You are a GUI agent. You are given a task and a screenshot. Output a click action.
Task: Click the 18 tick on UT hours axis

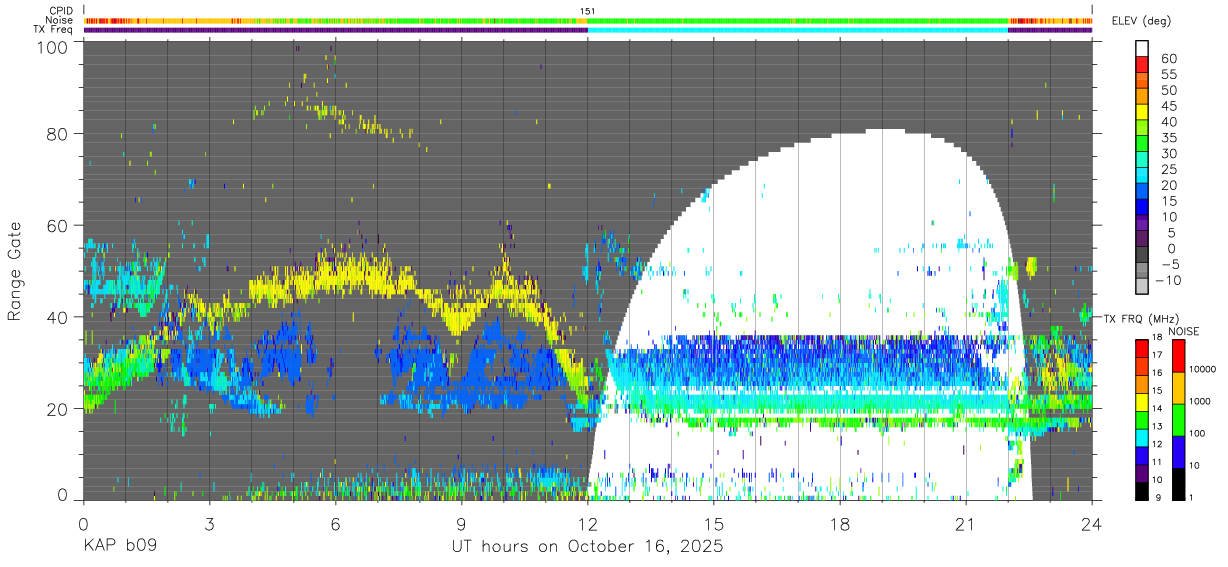pyautogui.click(x=840, y=524)
